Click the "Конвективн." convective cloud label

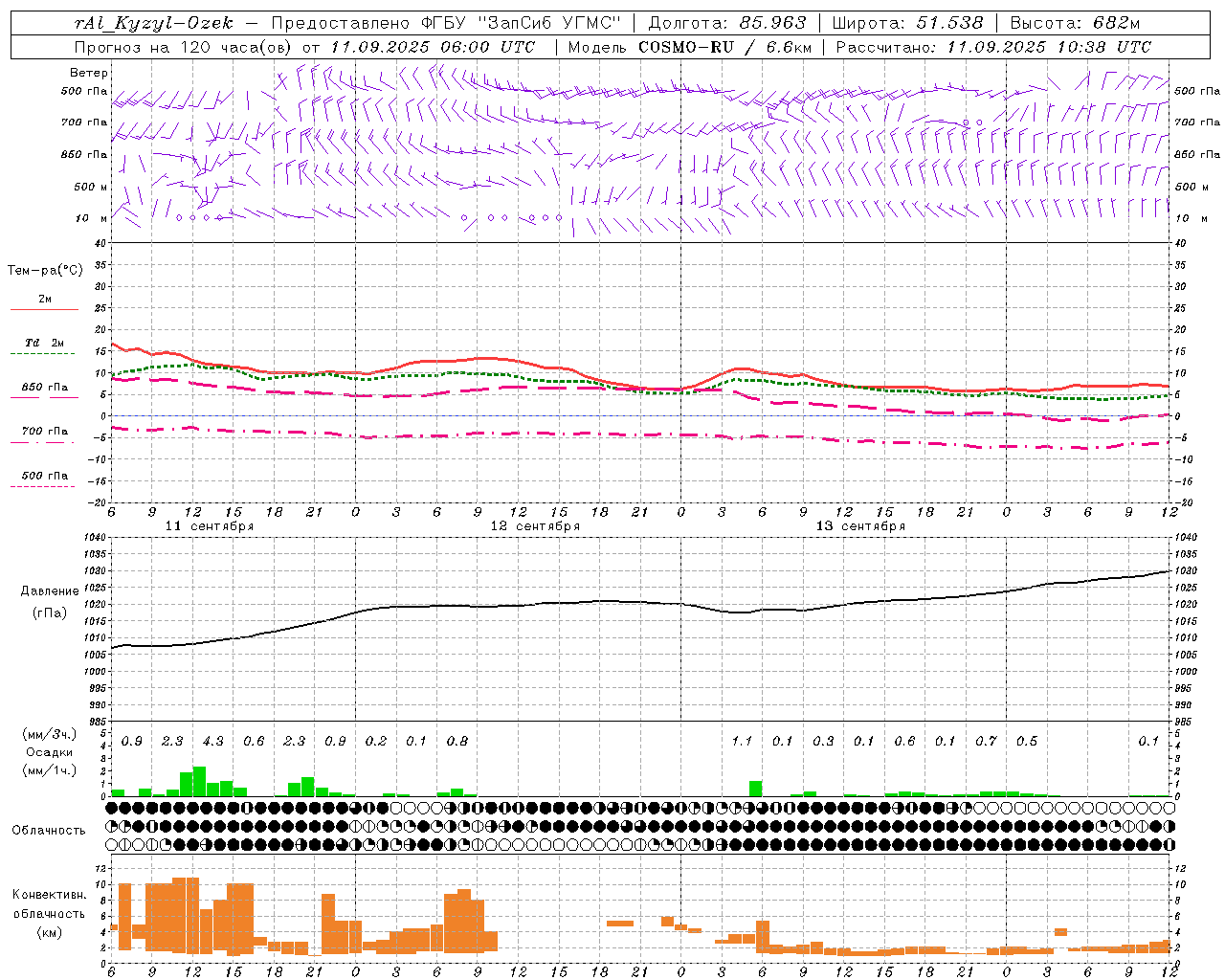click(x=49, y=895)
